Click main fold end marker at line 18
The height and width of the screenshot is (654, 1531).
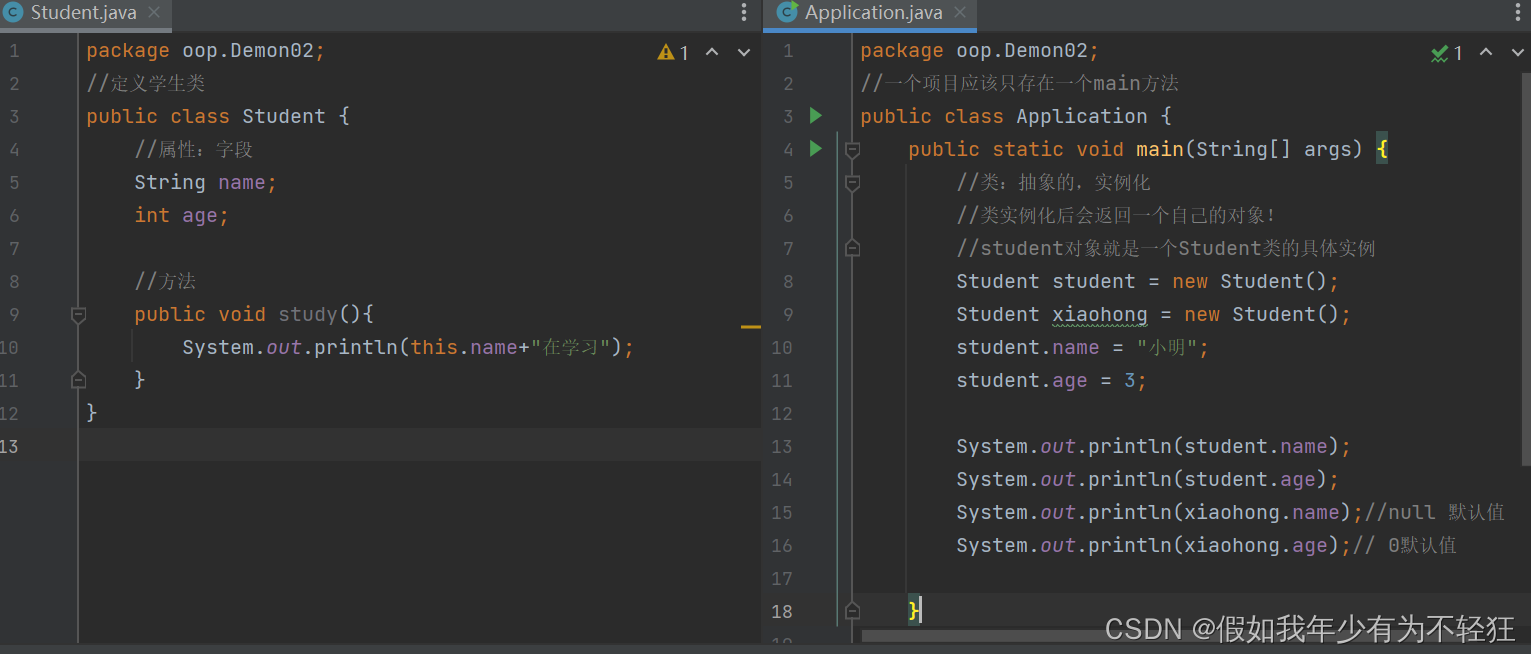tap(852, 610)
